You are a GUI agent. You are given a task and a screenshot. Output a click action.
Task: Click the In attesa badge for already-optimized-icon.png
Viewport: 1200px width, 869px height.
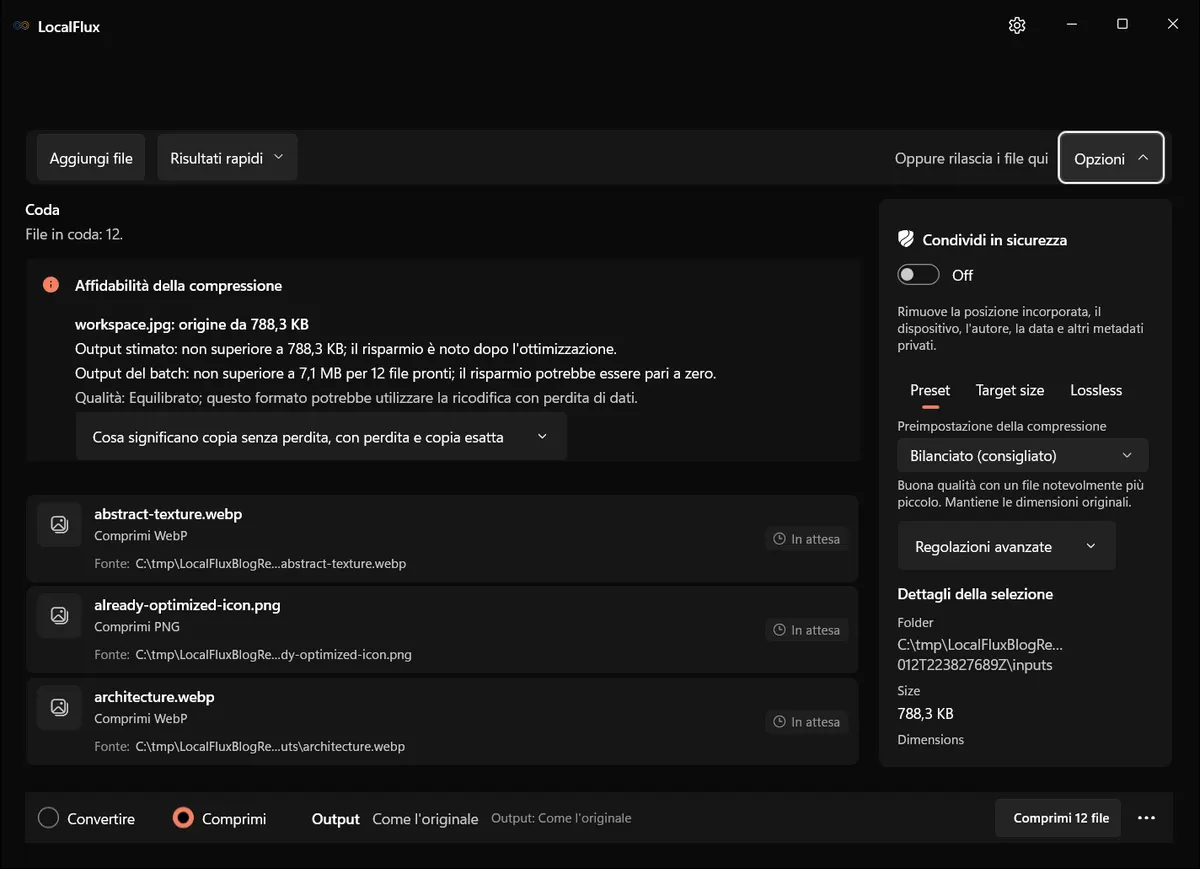(807, 630)
